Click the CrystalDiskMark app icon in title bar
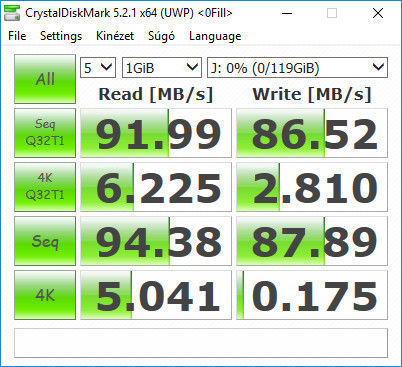The height and width of the screenshot is (367, 402). (x=12, y=13)
